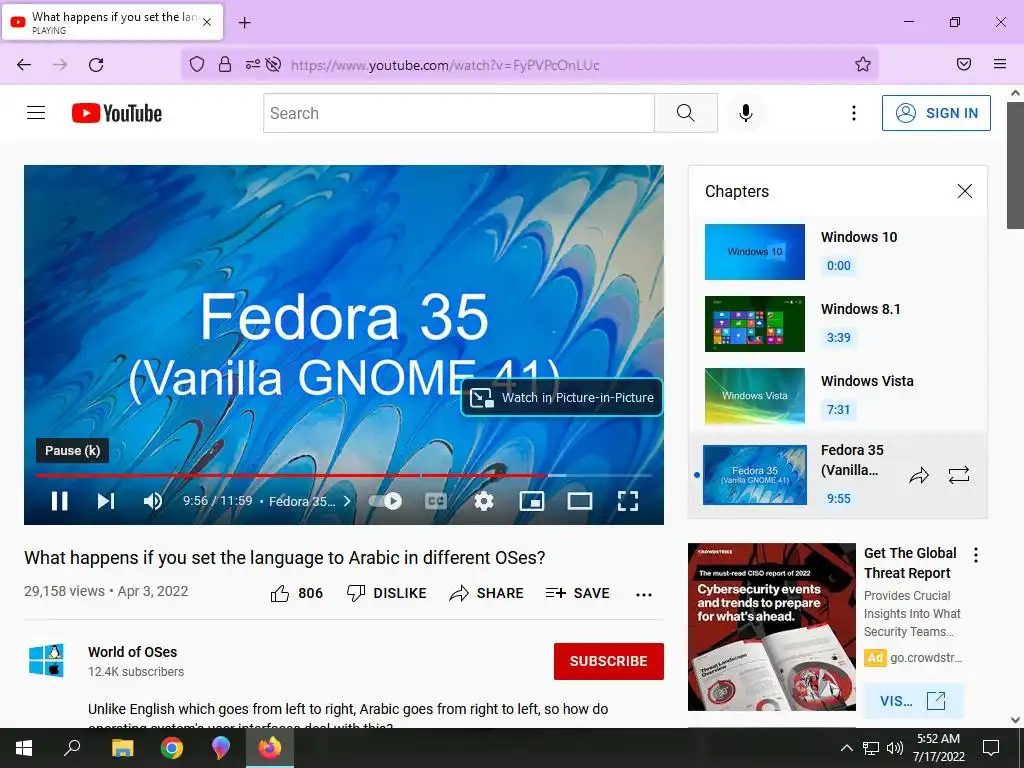Mute the video volume
Viewport: 1024px width, 768px height.
pyautogui.click(x=153, y=501)
